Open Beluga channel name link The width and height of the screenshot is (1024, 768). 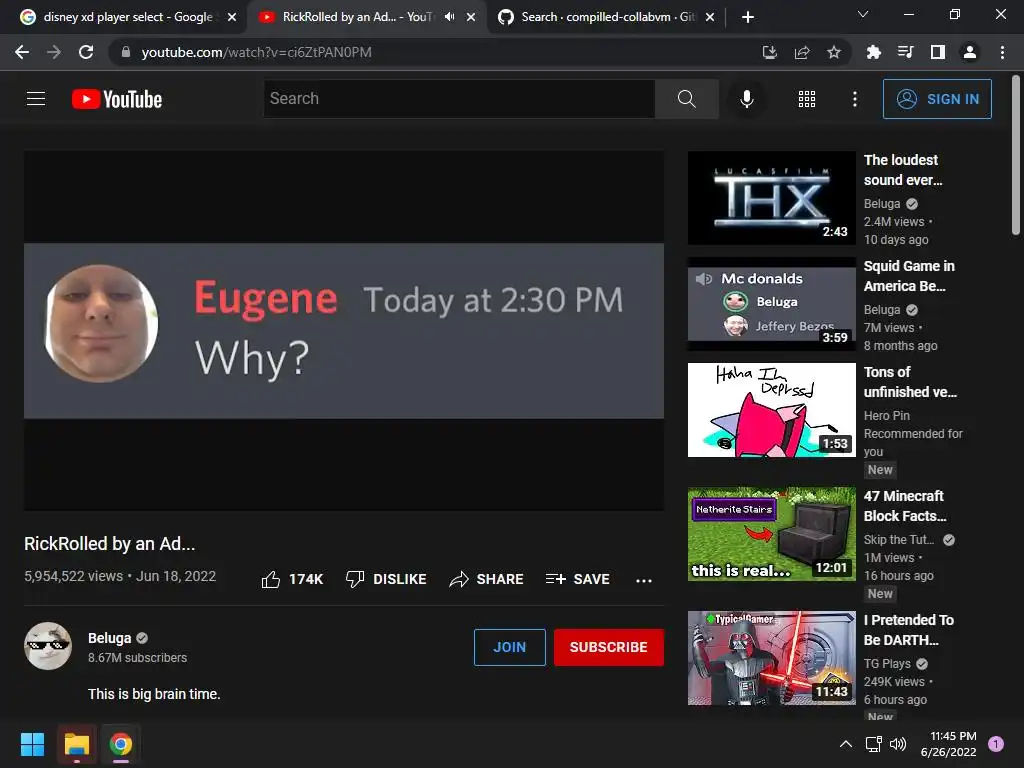click(110, 638)
